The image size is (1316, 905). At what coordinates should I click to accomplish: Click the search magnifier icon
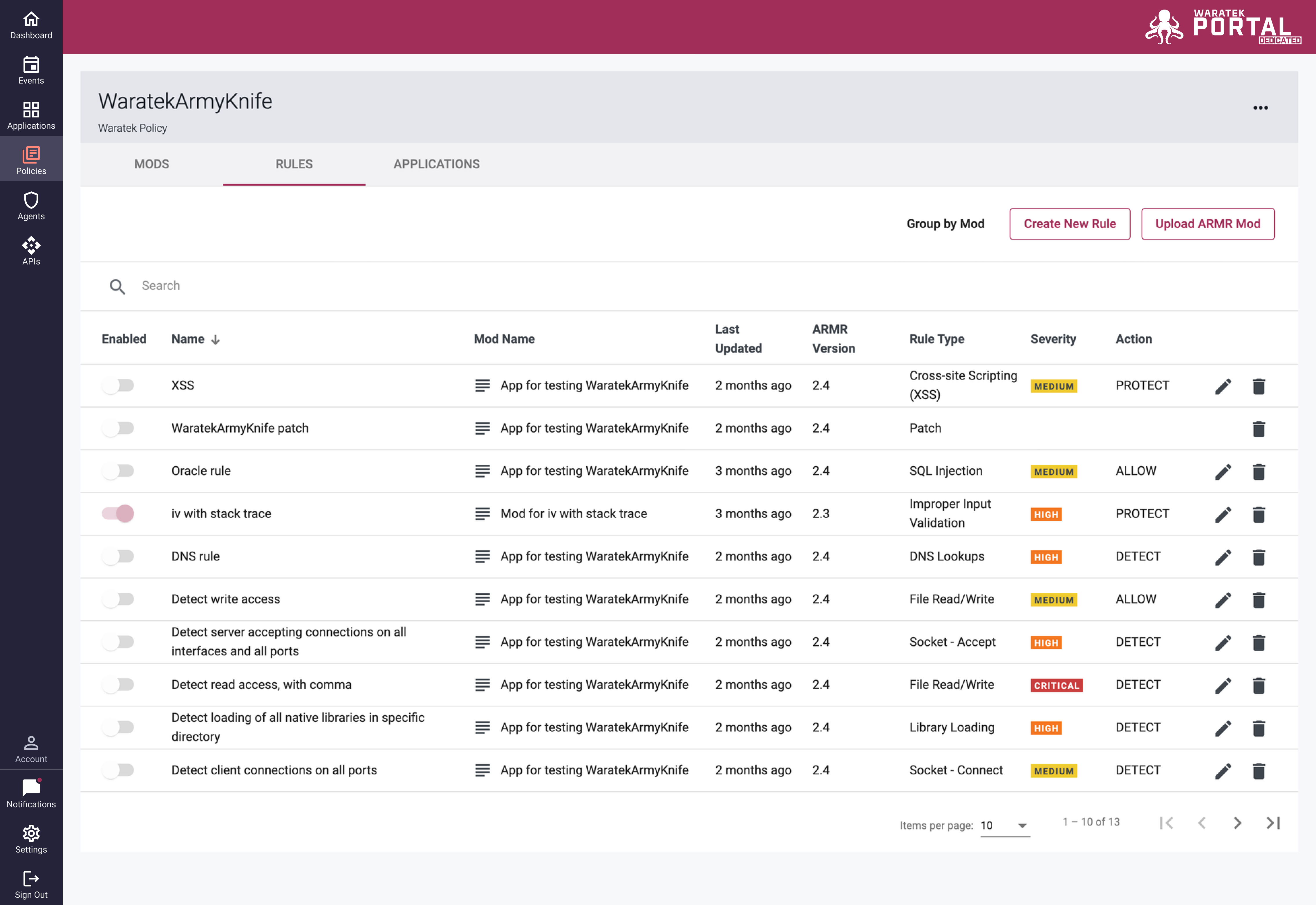click(117, 286)
